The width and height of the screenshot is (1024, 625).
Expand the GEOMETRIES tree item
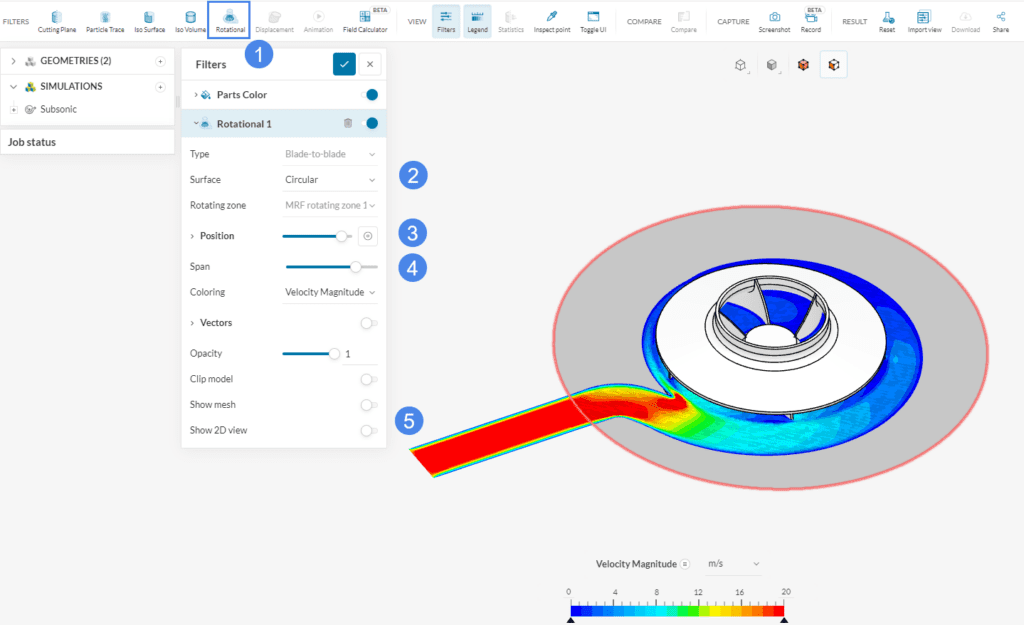[13, 60]
